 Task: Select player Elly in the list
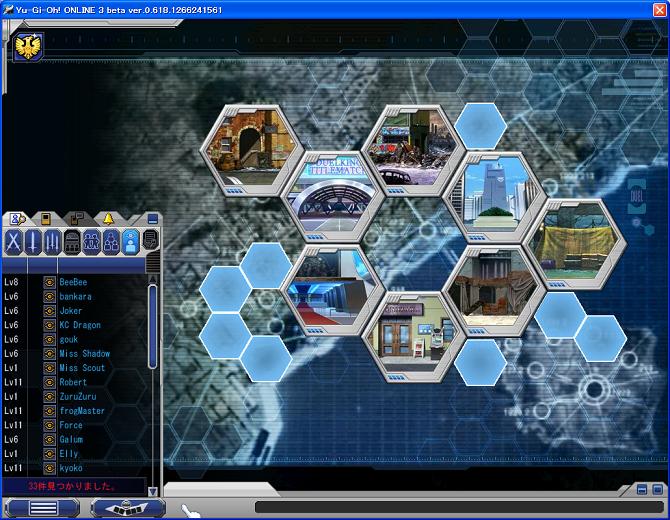click(75, 454)
